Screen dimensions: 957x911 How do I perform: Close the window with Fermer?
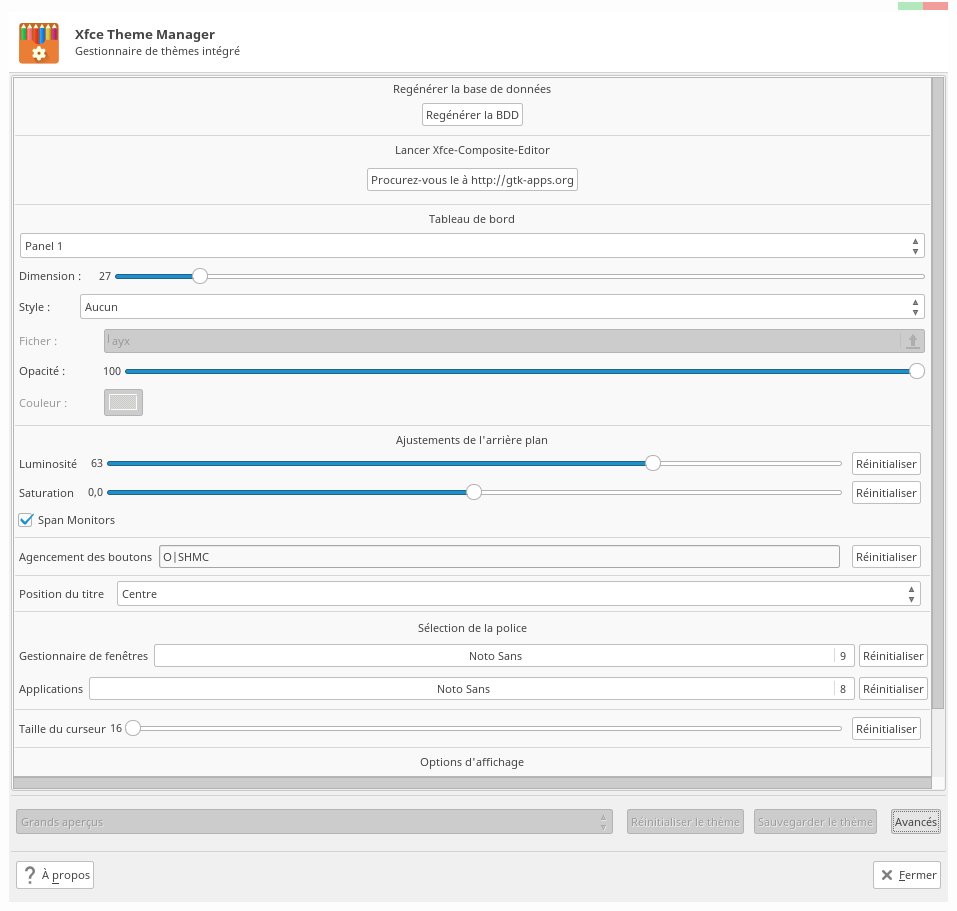click(906, 875)
